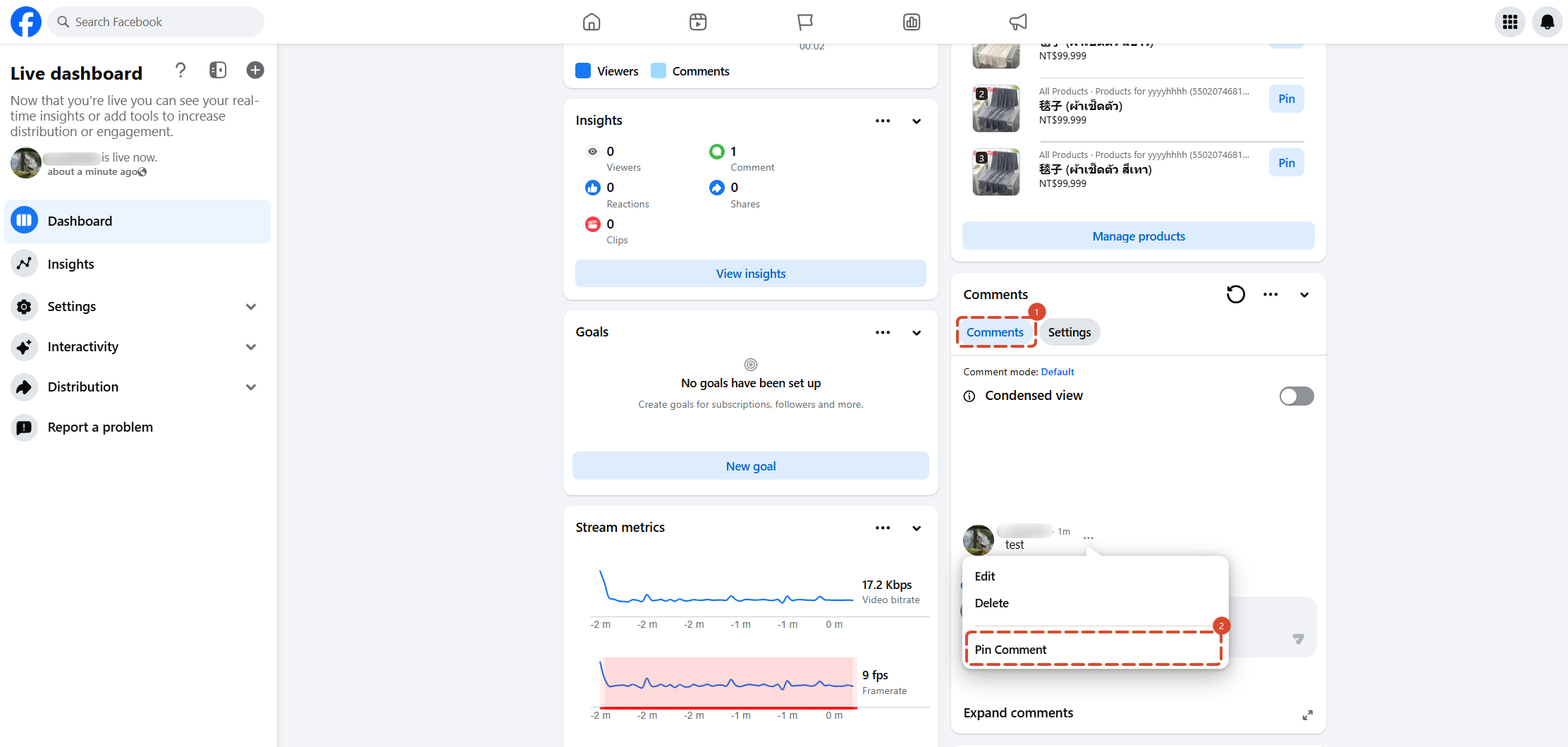Click in the Search Facebook field
The image size is (1568, 747).
coord(156,22)
